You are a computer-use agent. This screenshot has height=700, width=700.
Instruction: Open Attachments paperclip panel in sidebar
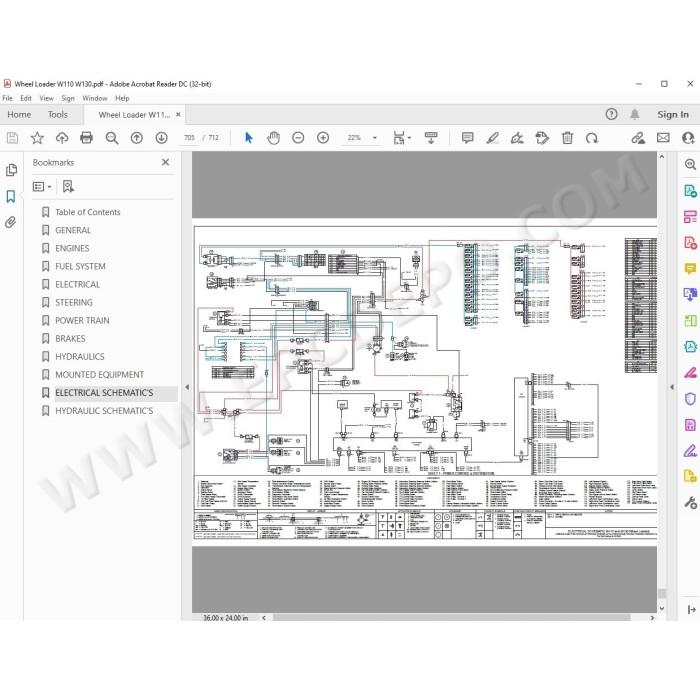coord(11,222)
